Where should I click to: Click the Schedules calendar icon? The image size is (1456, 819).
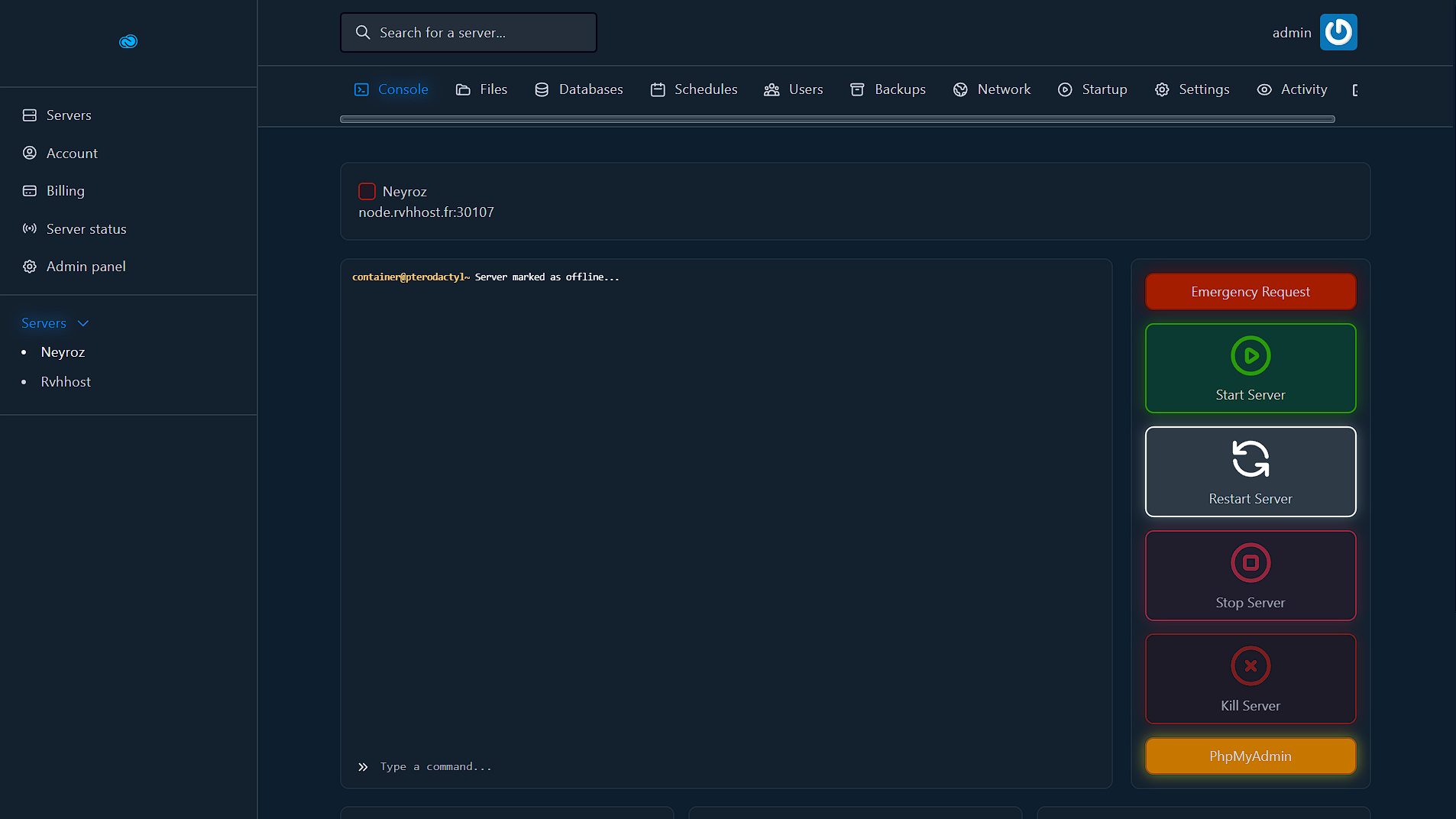click(x=658, y=89)
